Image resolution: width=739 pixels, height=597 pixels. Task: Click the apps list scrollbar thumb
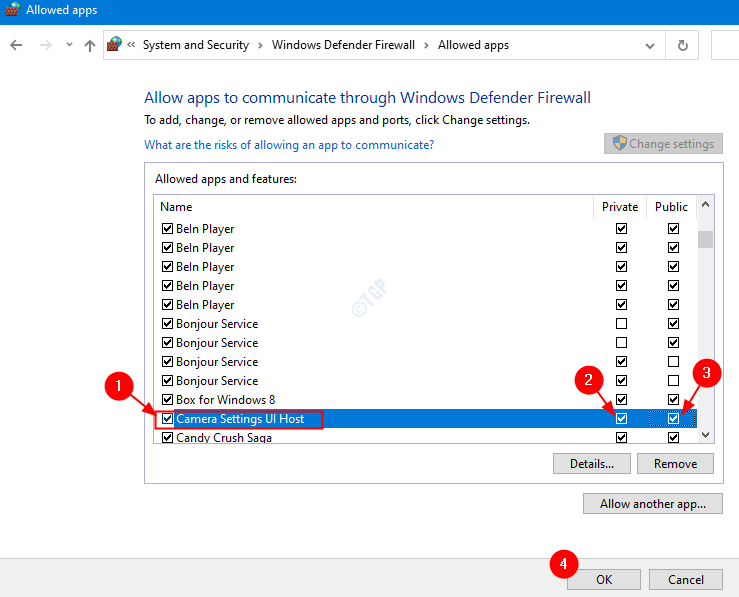(705, 239)
